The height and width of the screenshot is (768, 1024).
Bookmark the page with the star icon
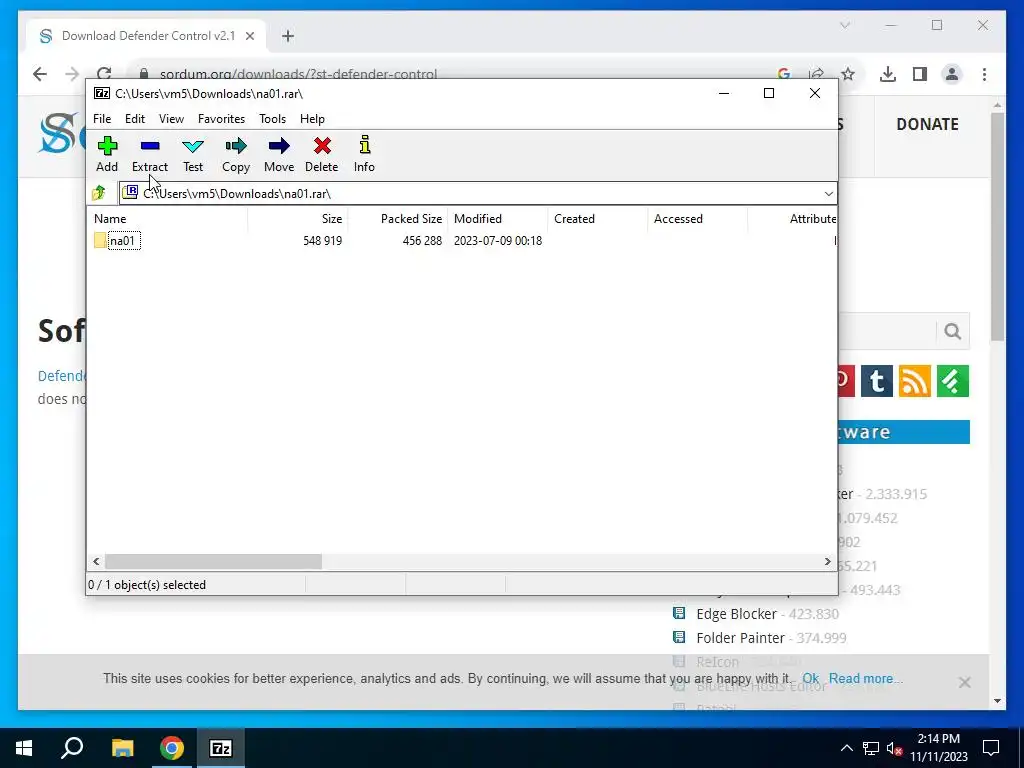click(848, 74)
